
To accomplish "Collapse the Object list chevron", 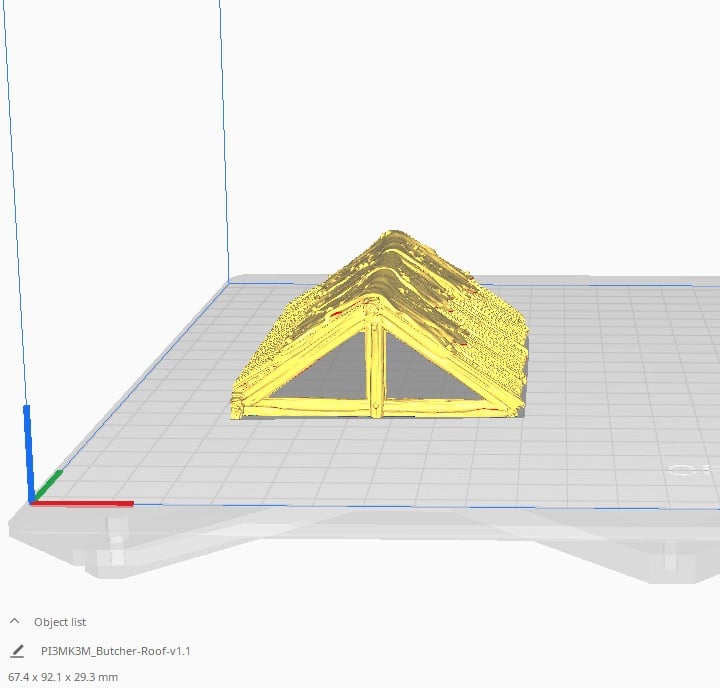I will 15,621.
